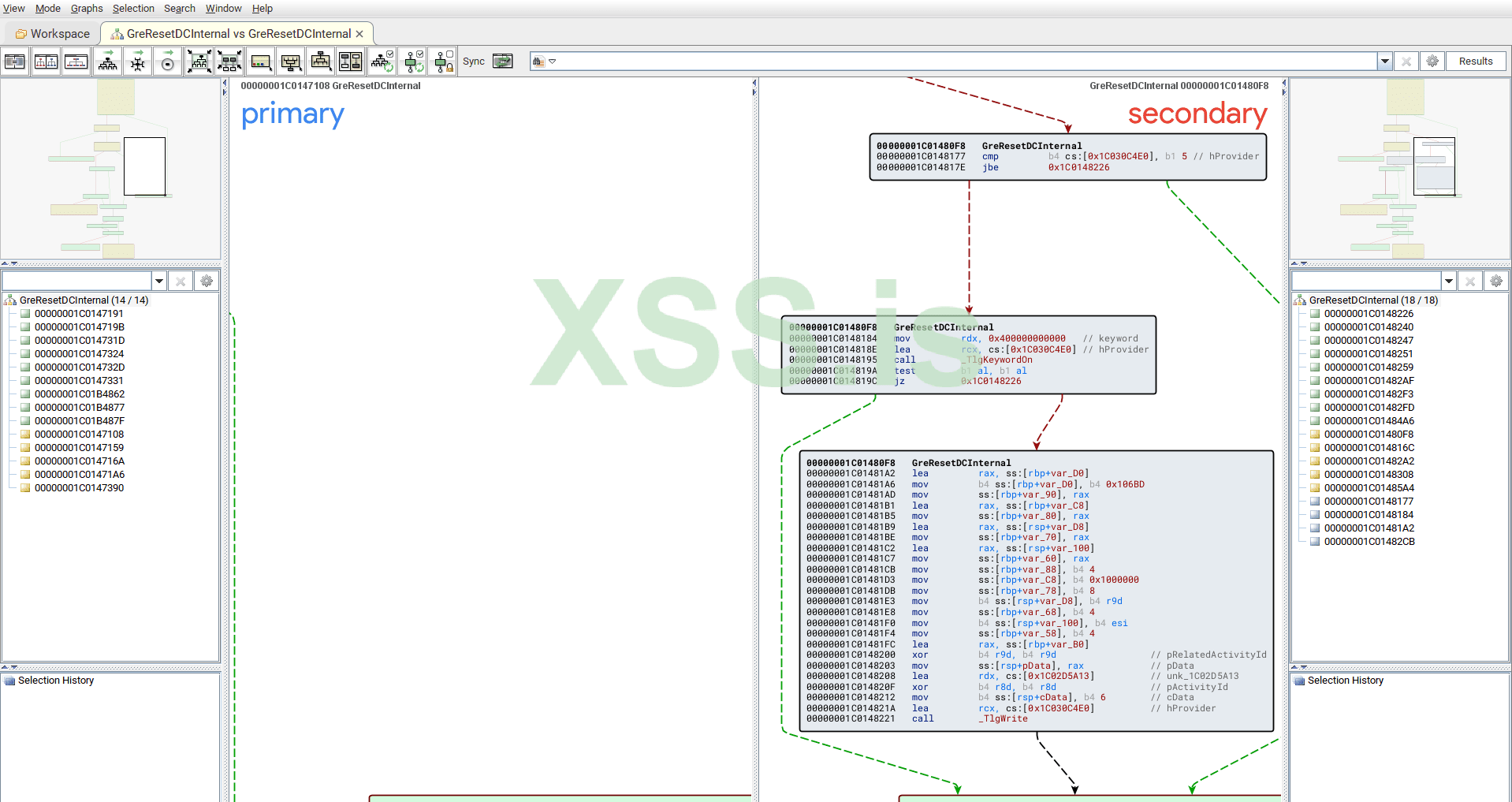
Task: Apply hierarchical graph layout
Action: (108, 62)
